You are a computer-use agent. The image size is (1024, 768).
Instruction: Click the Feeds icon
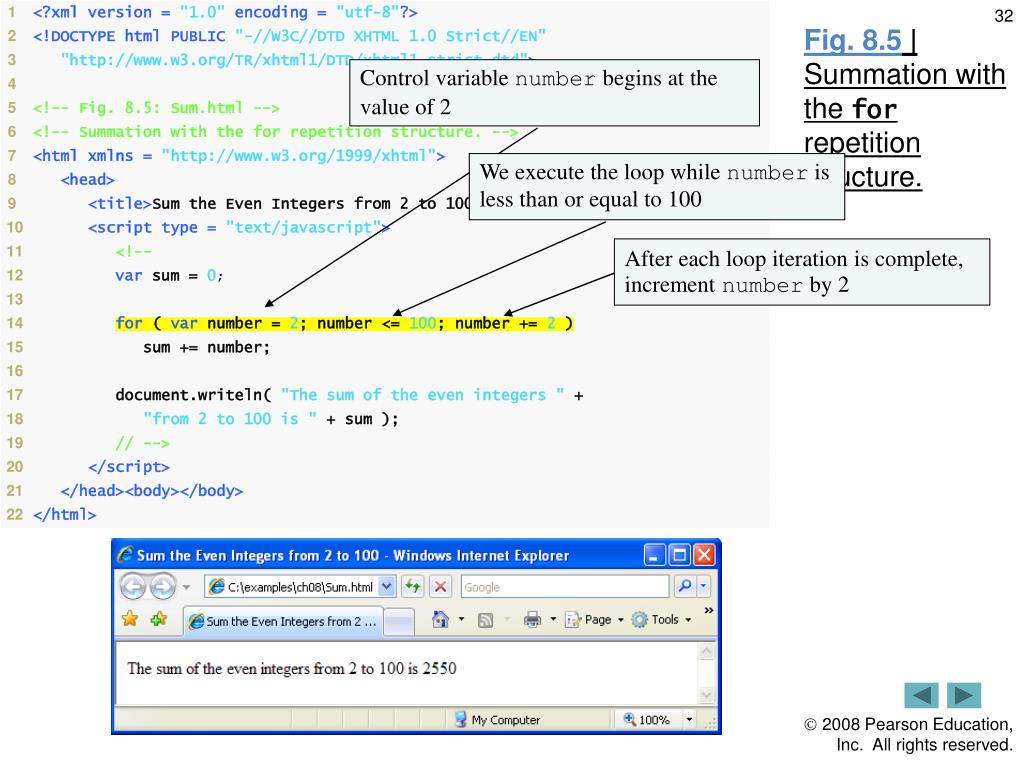pos(485,620)
